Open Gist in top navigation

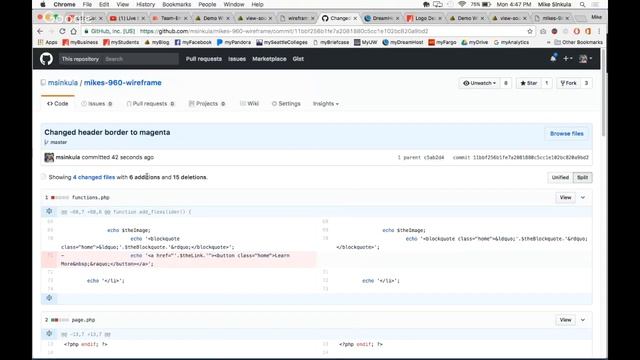(298, 59)
